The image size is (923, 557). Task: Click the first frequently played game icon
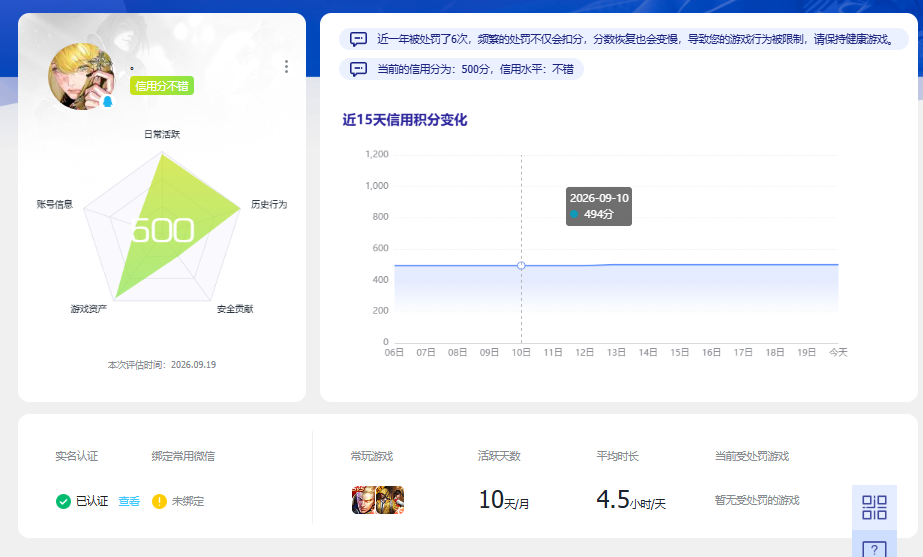(x=364, y=500)
